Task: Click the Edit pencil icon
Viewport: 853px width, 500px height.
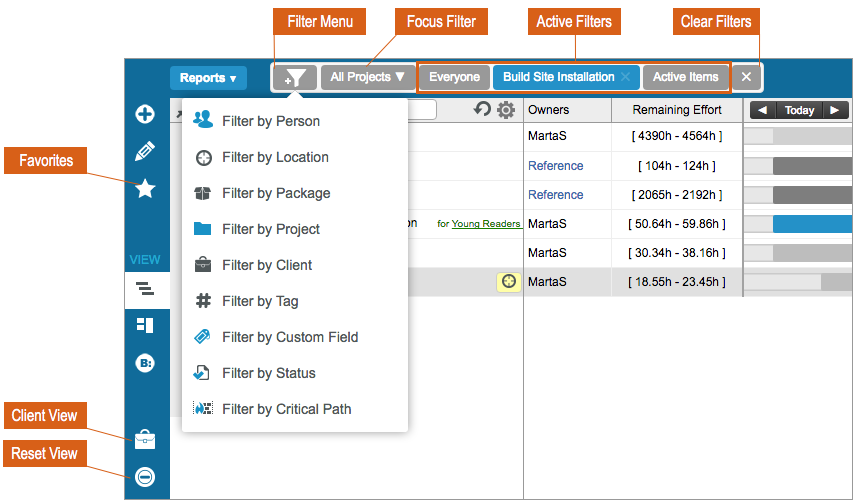Action: point(145,151)
